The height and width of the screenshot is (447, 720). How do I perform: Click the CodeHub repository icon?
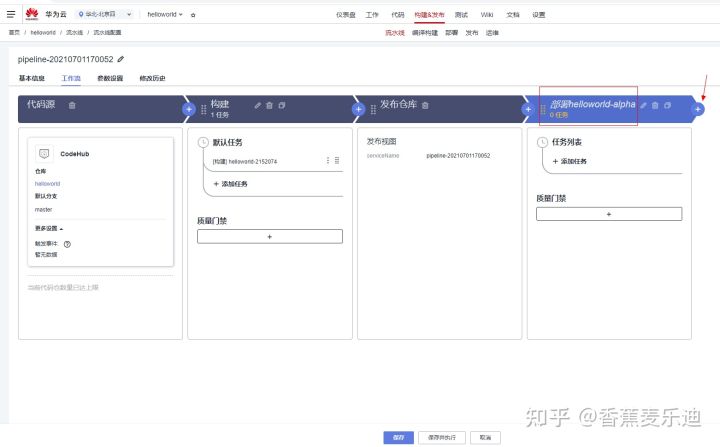[x=44, y=153]
